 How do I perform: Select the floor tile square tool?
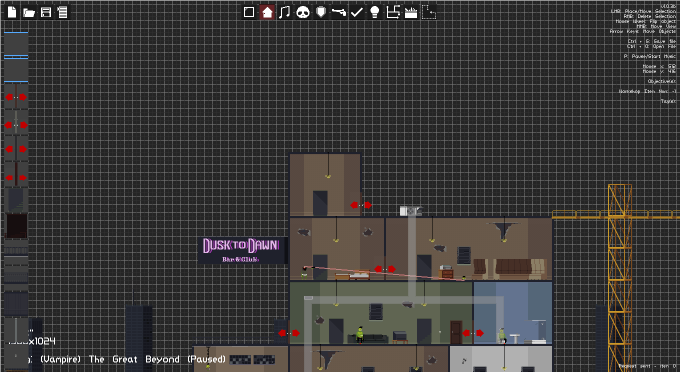tap(249, 12)
